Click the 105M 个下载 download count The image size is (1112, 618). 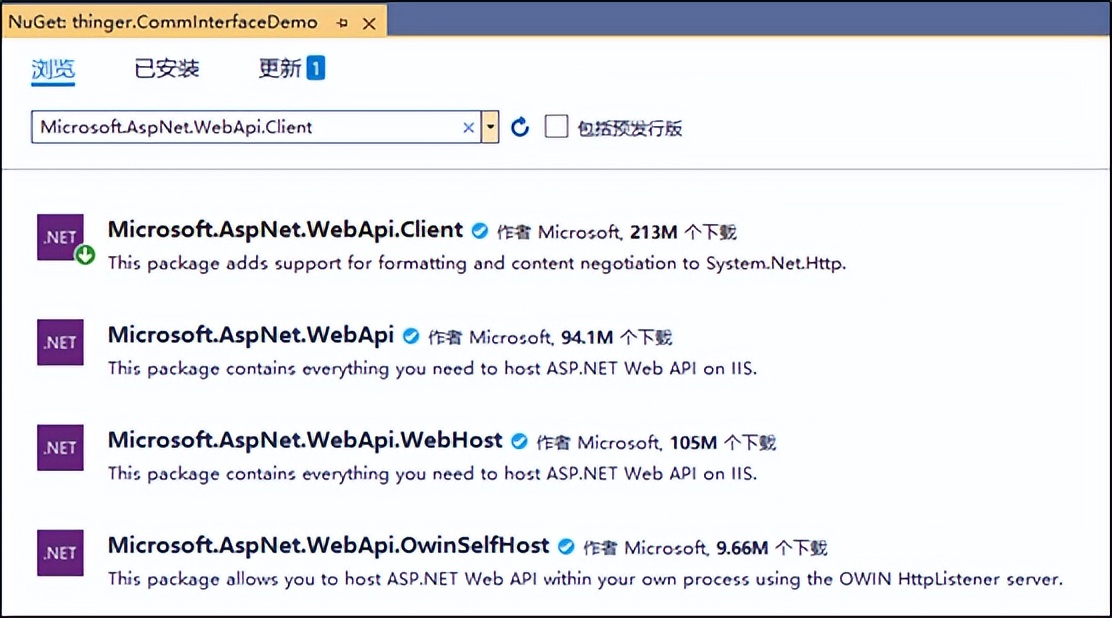(723, 443)
